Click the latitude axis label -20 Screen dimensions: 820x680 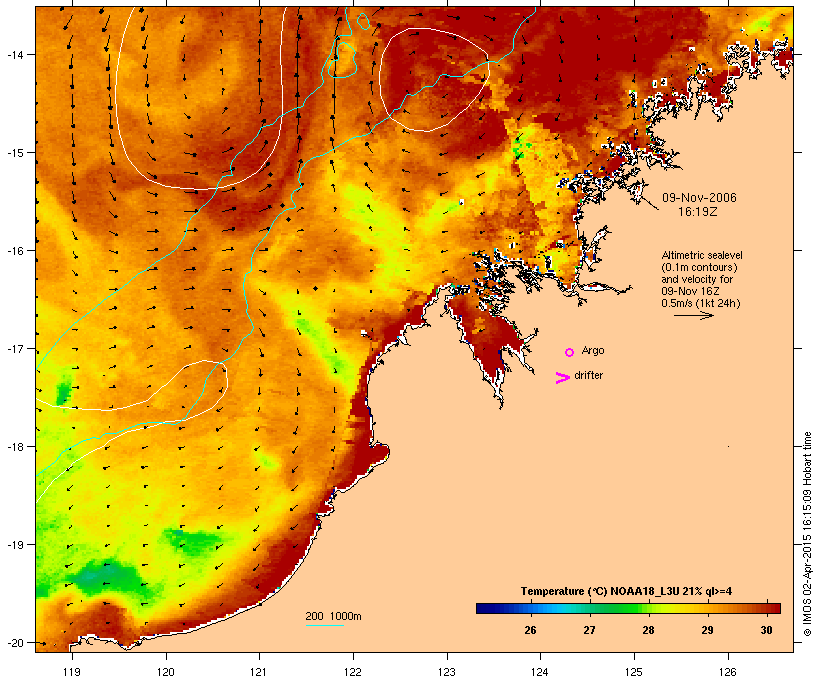click(15, 643)
